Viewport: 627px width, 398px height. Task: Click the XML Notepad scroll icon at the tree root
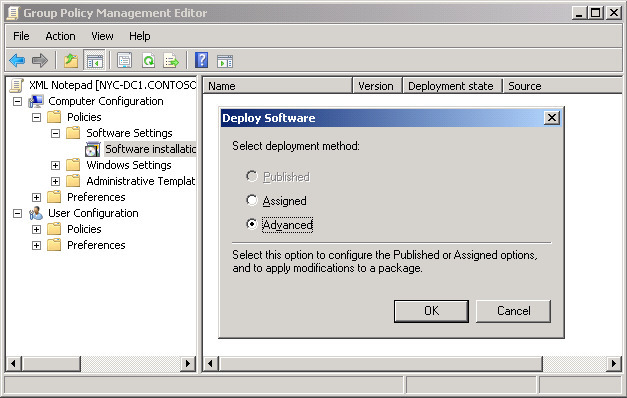(16, 85)
